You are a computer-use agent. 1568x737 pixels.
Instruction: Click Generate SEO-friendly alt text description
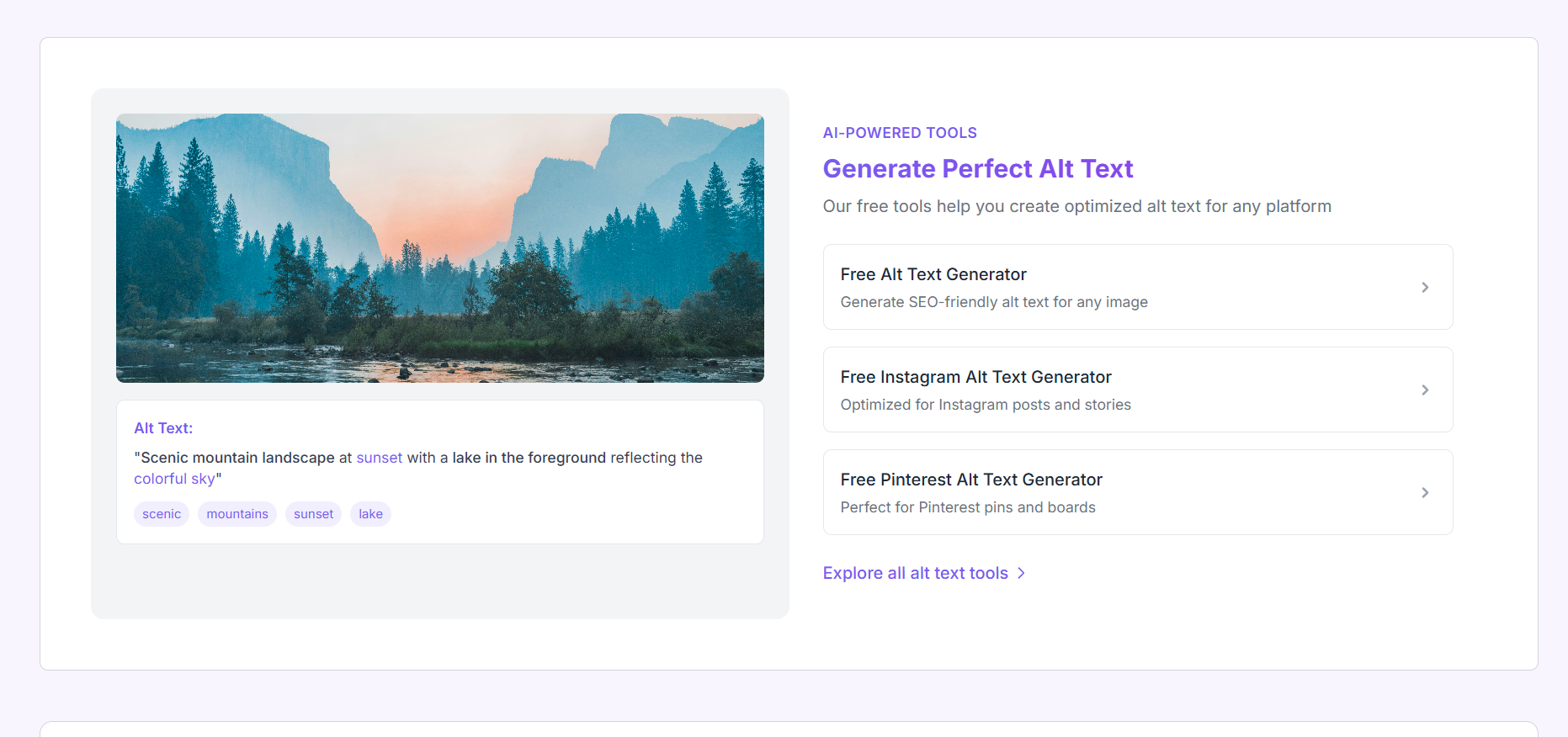pos(994,302)
